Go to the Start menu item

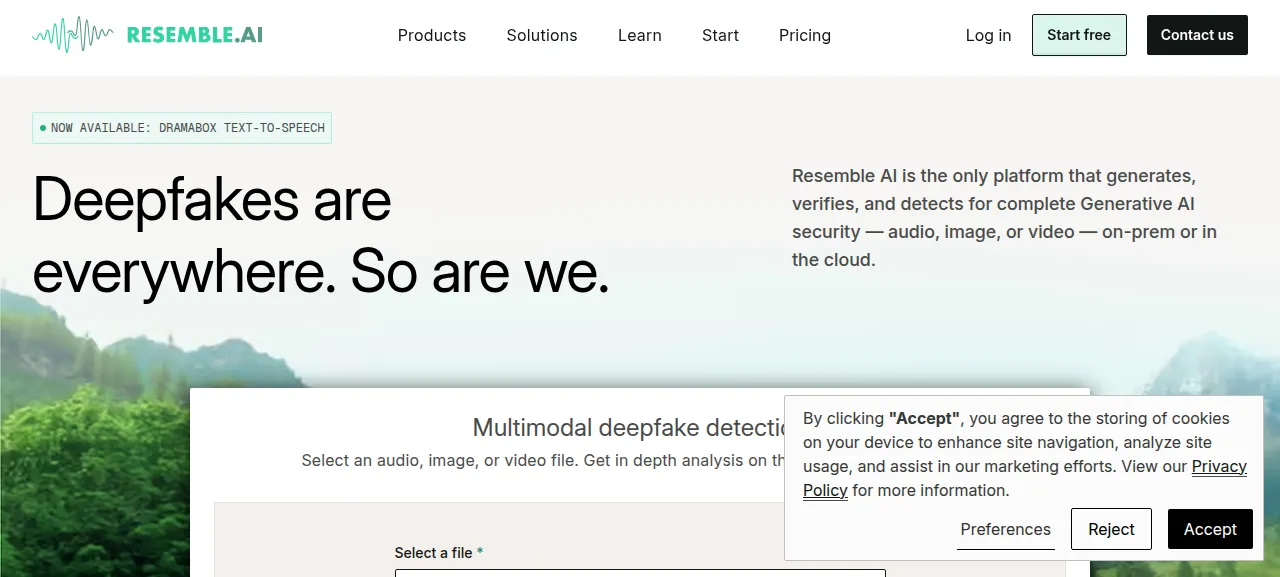pyautogui.click(x=720, y=35)
